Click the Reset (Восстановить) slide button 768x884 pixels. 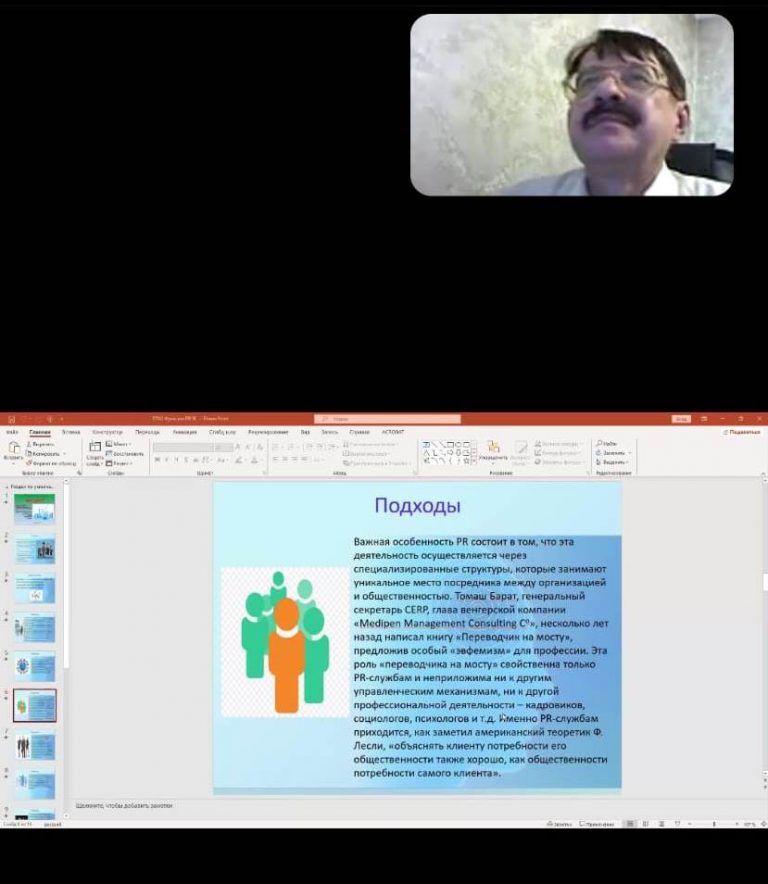tap(125, 453)
